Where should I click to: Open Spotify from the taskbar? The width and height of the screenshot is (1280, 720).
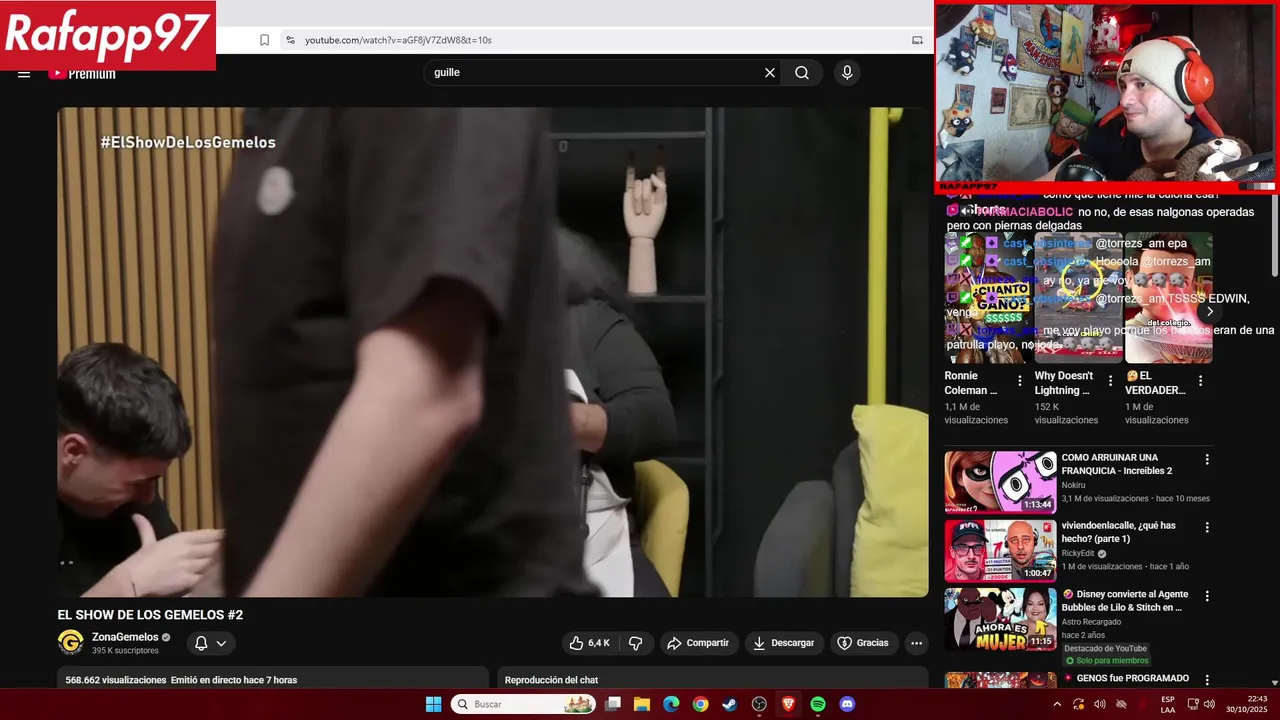(818, 704)
